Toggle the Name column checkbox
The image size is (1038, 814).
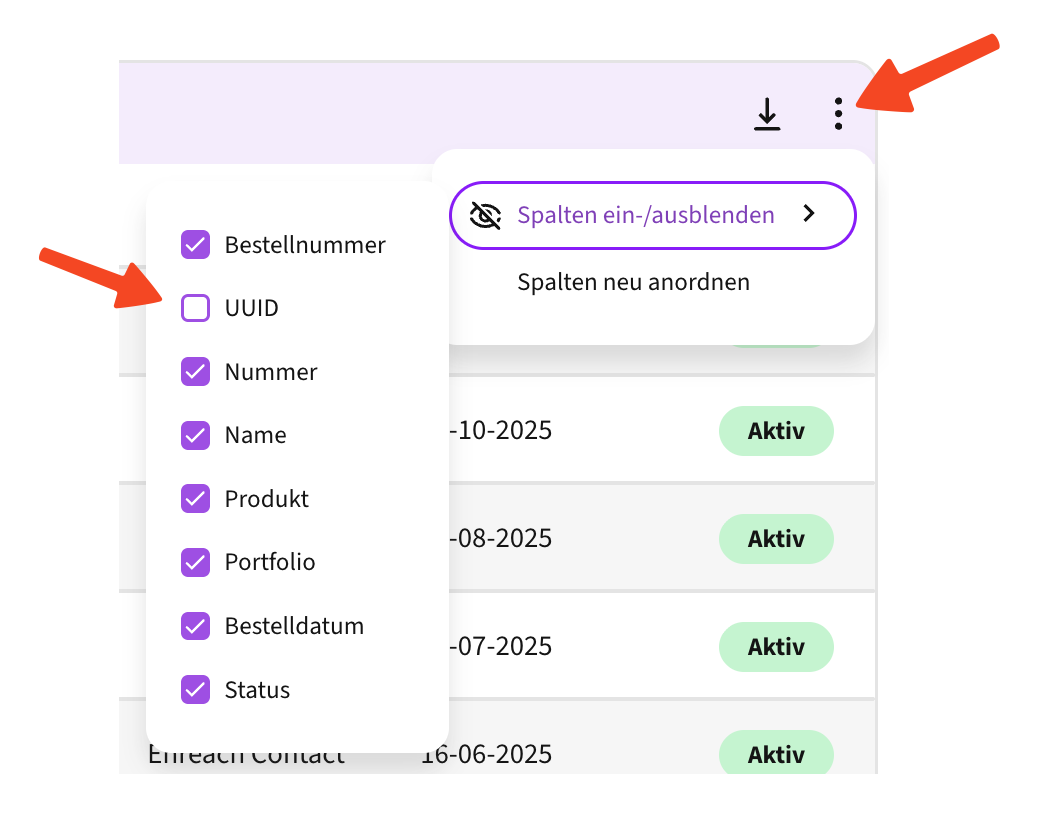[195, 435]
